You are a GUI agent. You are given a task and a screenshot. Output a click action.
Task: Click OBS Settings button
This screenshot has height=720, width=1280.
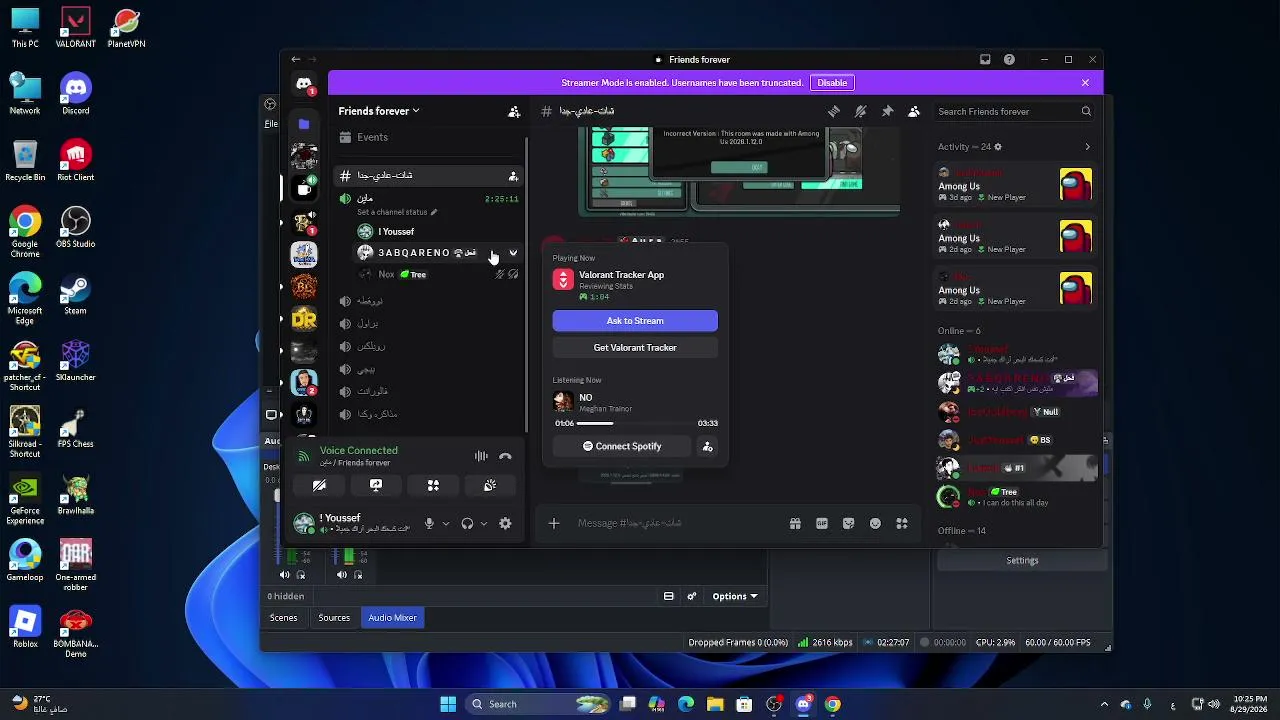click(1022, 561)
